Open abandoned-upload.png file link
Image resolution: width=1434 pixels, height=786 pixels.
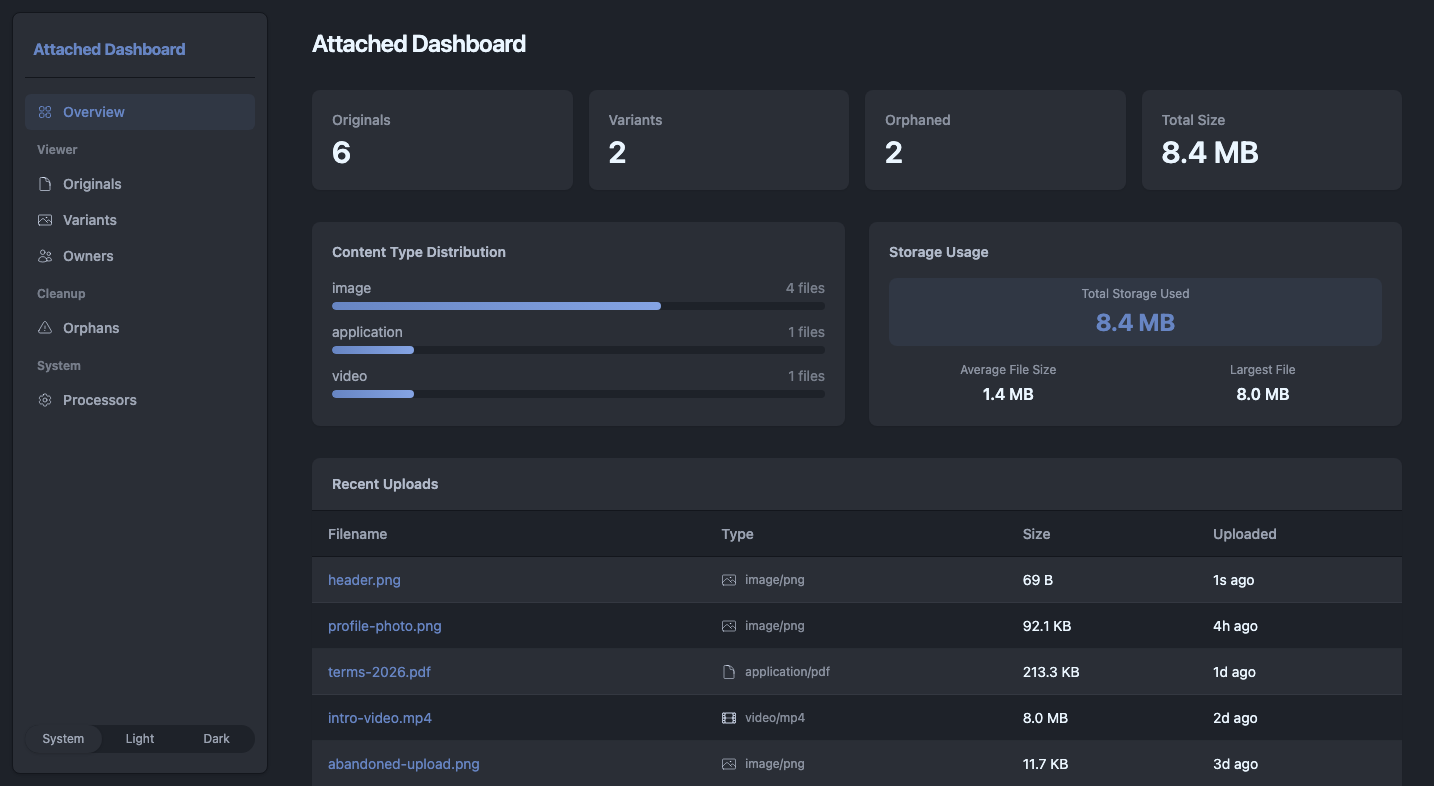click(404, 764)
